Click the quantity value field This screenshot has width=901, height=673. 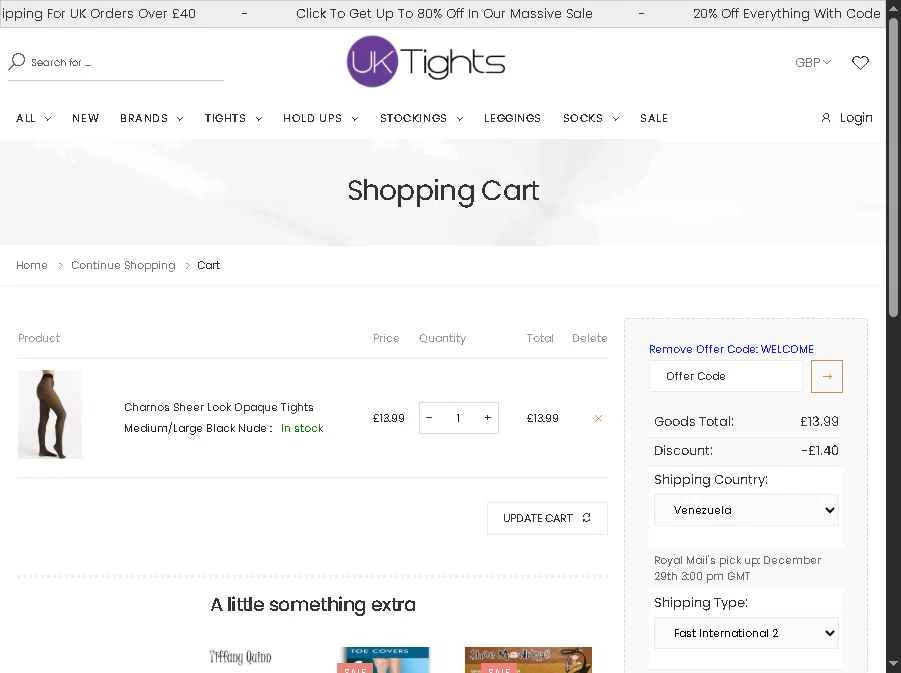point(458,418)
